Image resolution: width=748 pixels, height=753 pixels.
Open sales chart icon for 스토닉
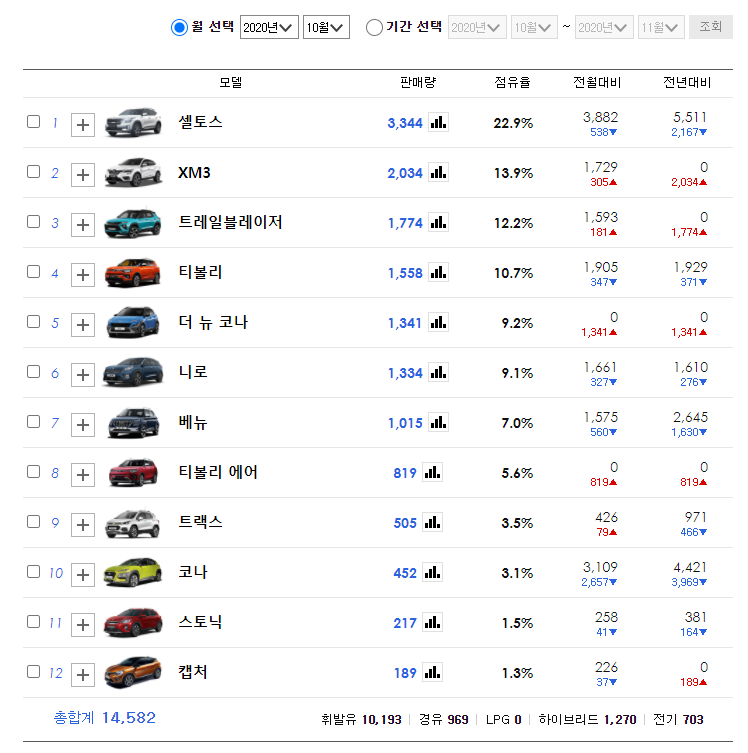(x=432, y=622)
